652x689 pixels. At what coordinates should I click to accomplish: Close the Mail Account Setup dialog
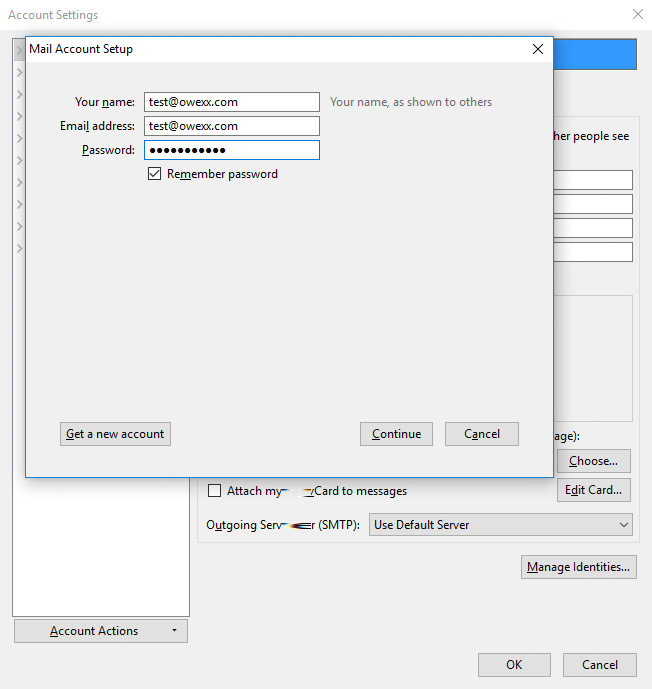click(538, 49)
